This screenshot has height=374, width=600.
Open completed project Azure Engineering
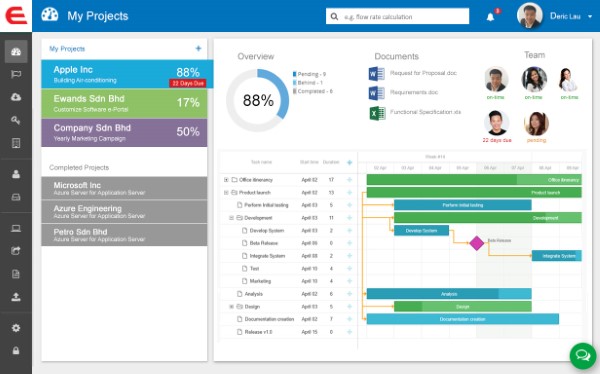point(124,211)
